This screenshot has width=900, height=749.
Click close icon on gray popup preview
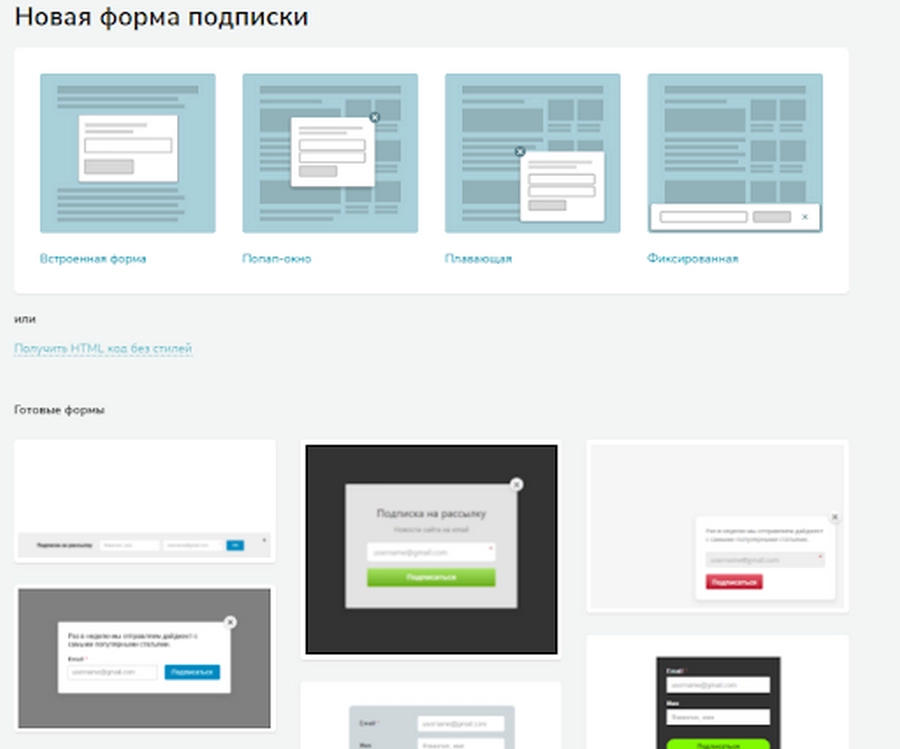(x=231, y=622)
